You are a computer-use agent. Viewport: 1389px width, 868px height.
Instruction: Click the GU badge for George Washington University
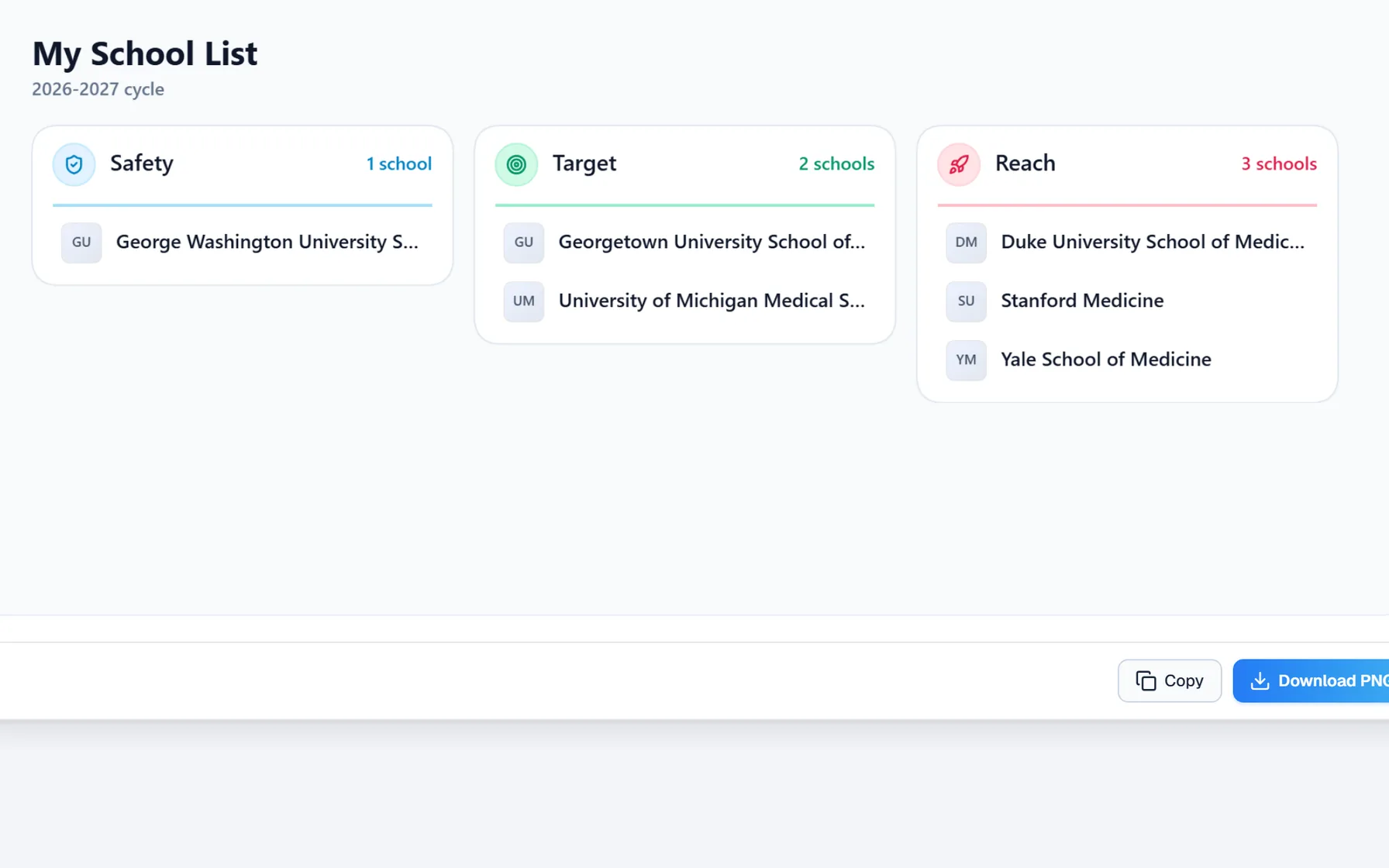(x=81, y=243)
